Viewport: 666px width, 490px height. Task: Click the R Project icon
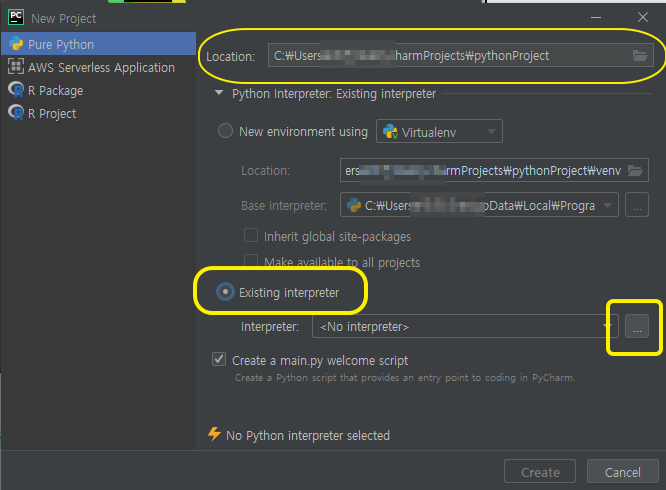(x=16, y=113)
